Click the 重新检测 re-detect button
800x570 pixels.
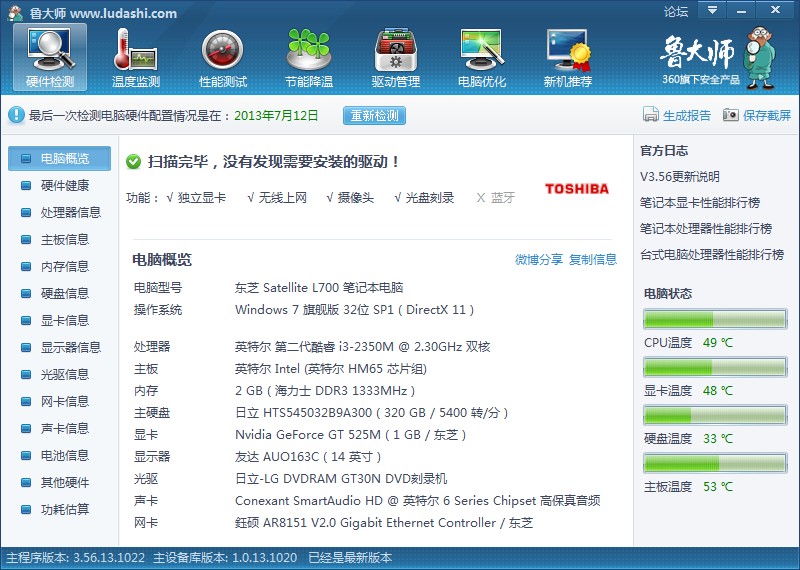374,115
